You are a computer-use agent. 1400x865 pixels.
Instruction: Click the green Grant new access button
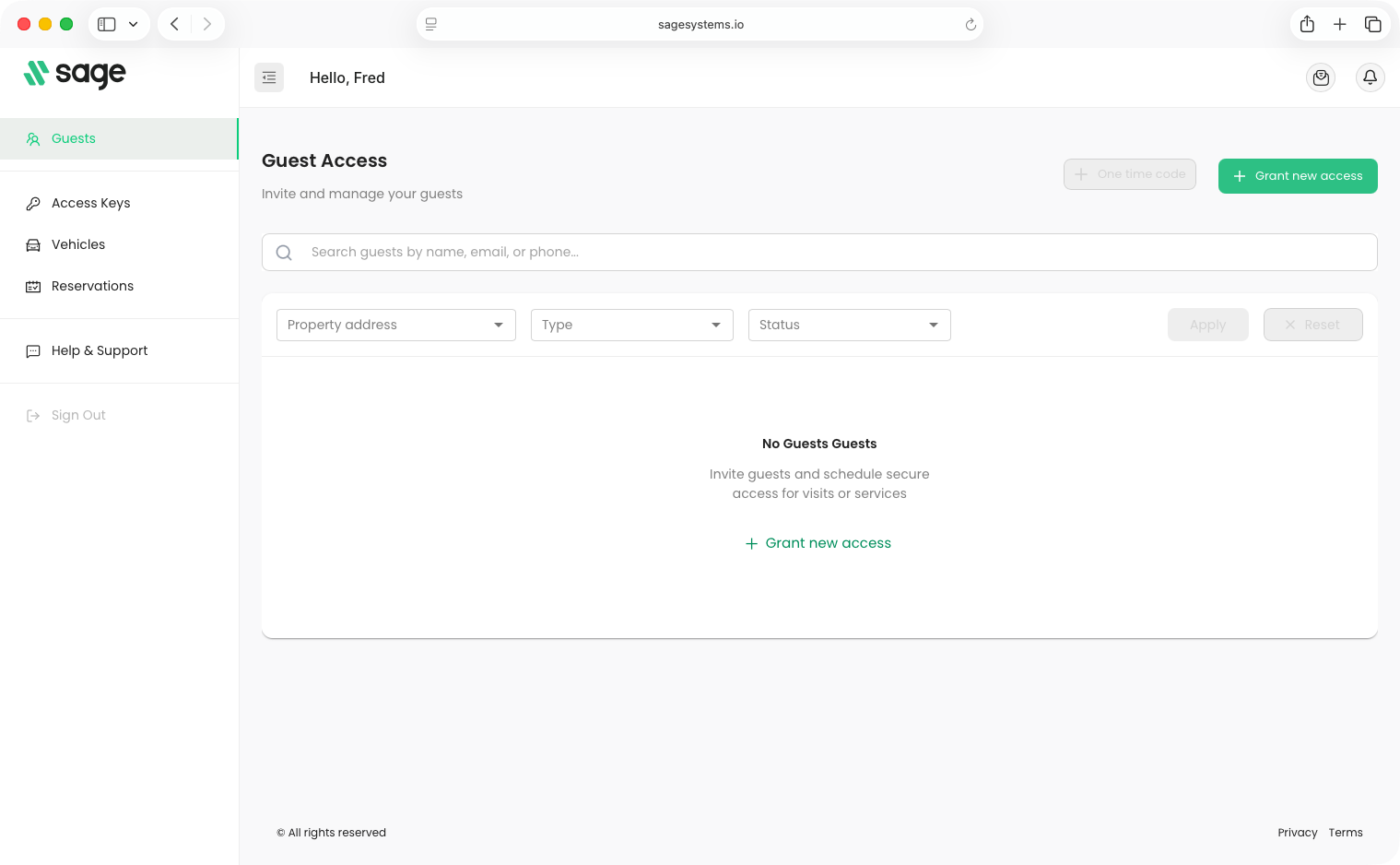1298,176
